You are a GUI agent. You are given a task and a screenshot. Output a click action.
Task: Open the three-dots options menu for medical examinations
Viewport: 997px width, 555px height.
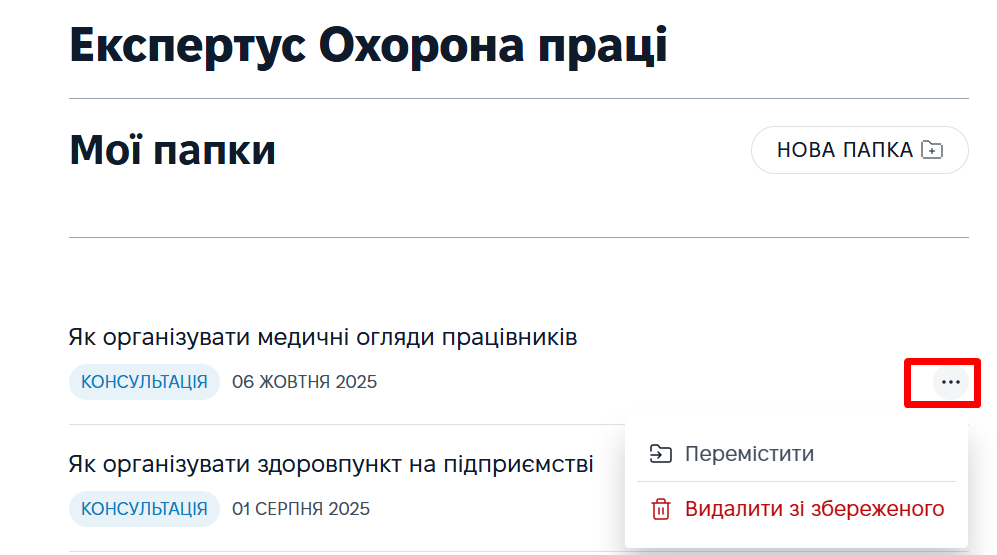(x=950, y=382)
